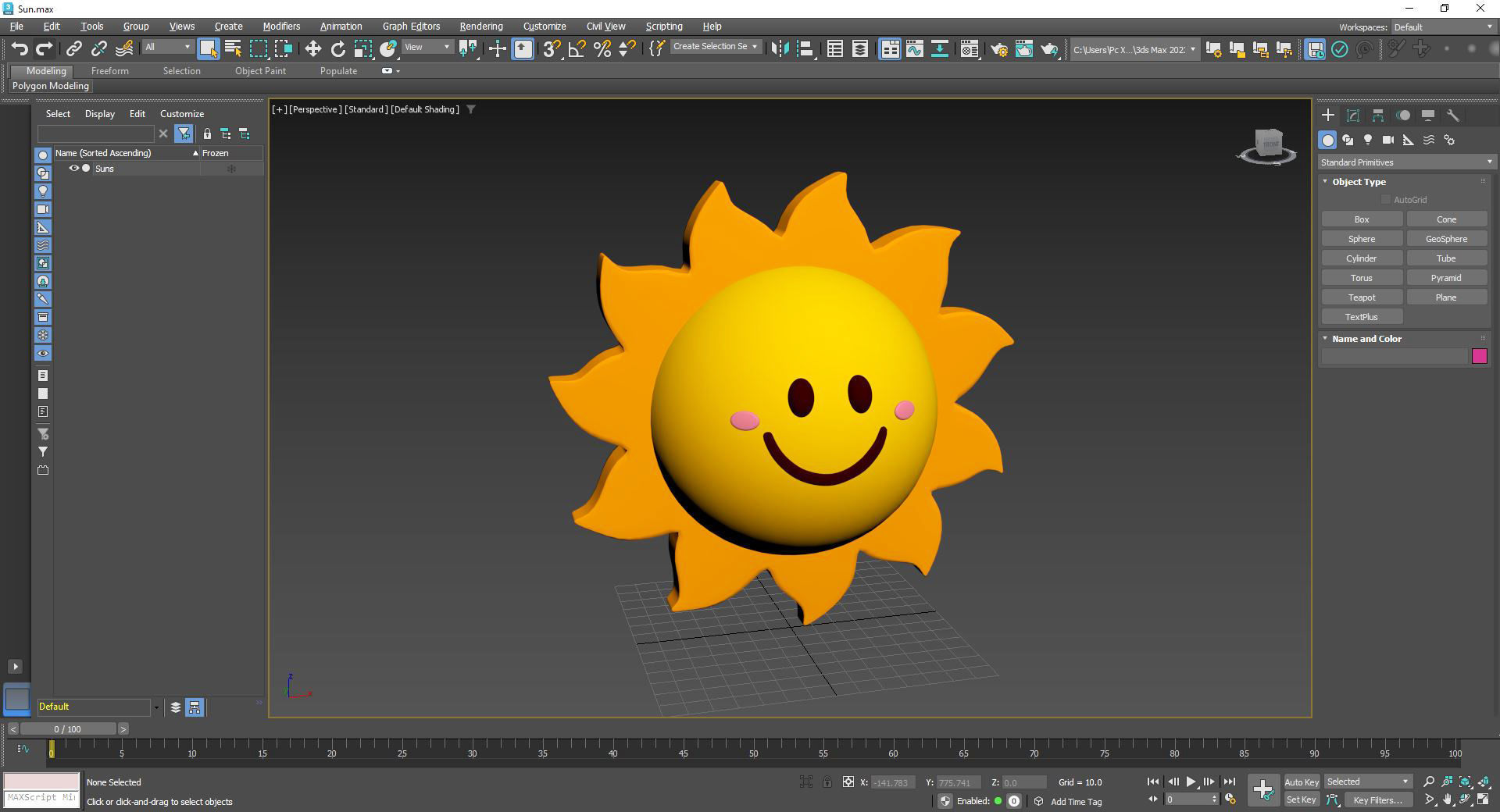Open the View reference coordinate dropdown
The height and width of the screenshot is (812, 1500).
(x=427, y=48)
